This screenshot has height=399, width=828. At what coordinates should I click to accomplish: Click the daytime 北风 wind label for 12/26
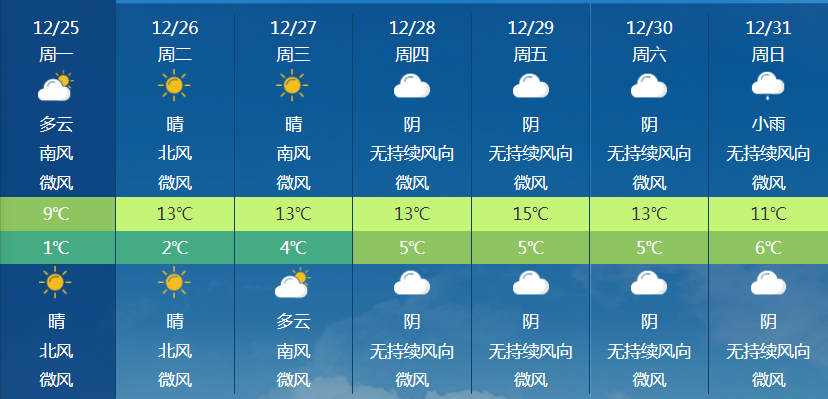175,154
